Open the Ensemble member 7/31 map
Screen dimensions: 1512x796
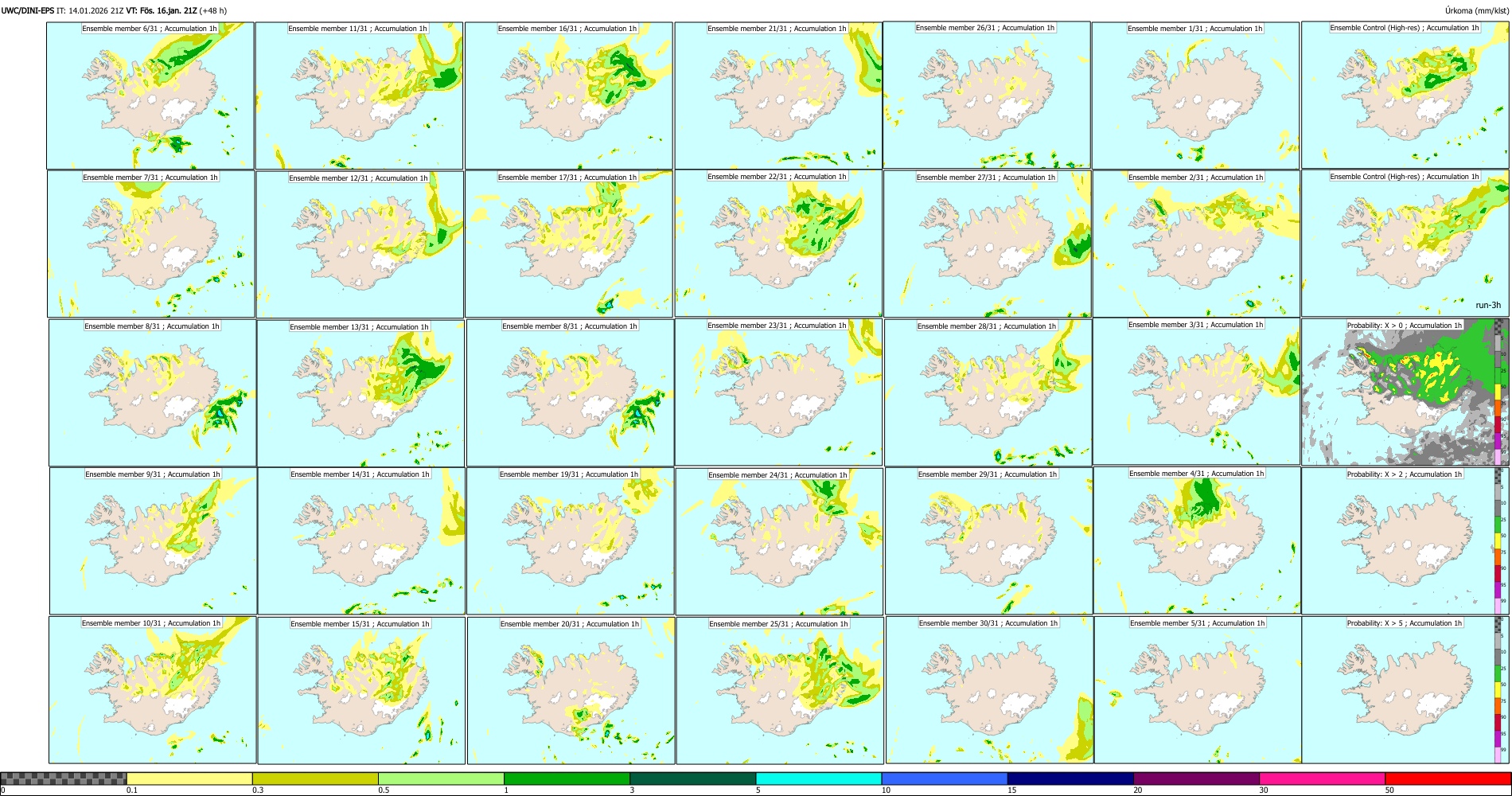[x=150, y=244]
